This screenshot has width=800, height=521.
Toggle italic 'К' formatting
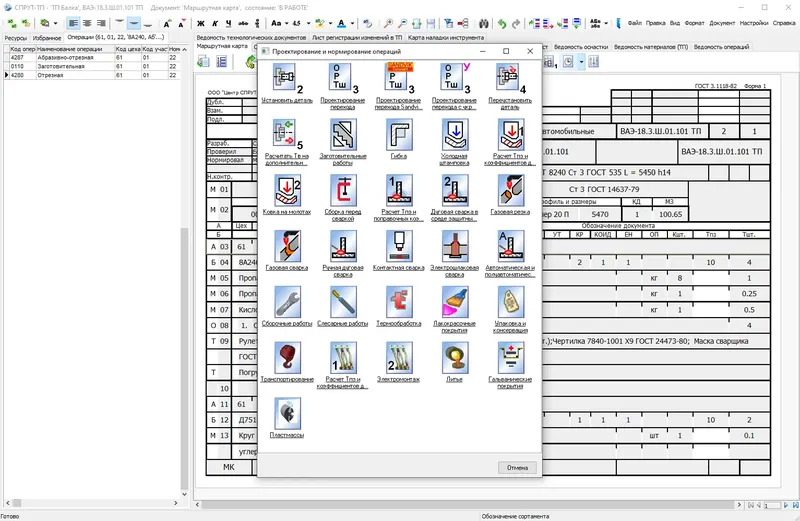[215, 23]
